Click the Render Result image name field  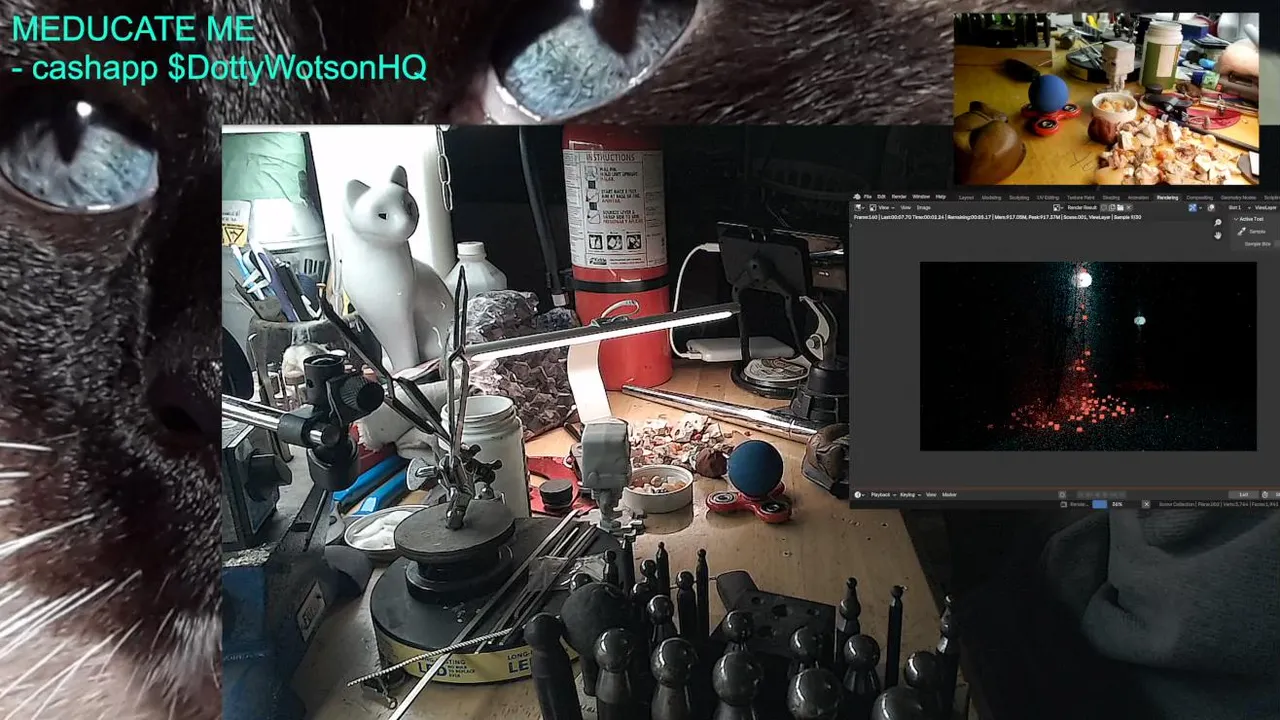(x=1082, y=208)
